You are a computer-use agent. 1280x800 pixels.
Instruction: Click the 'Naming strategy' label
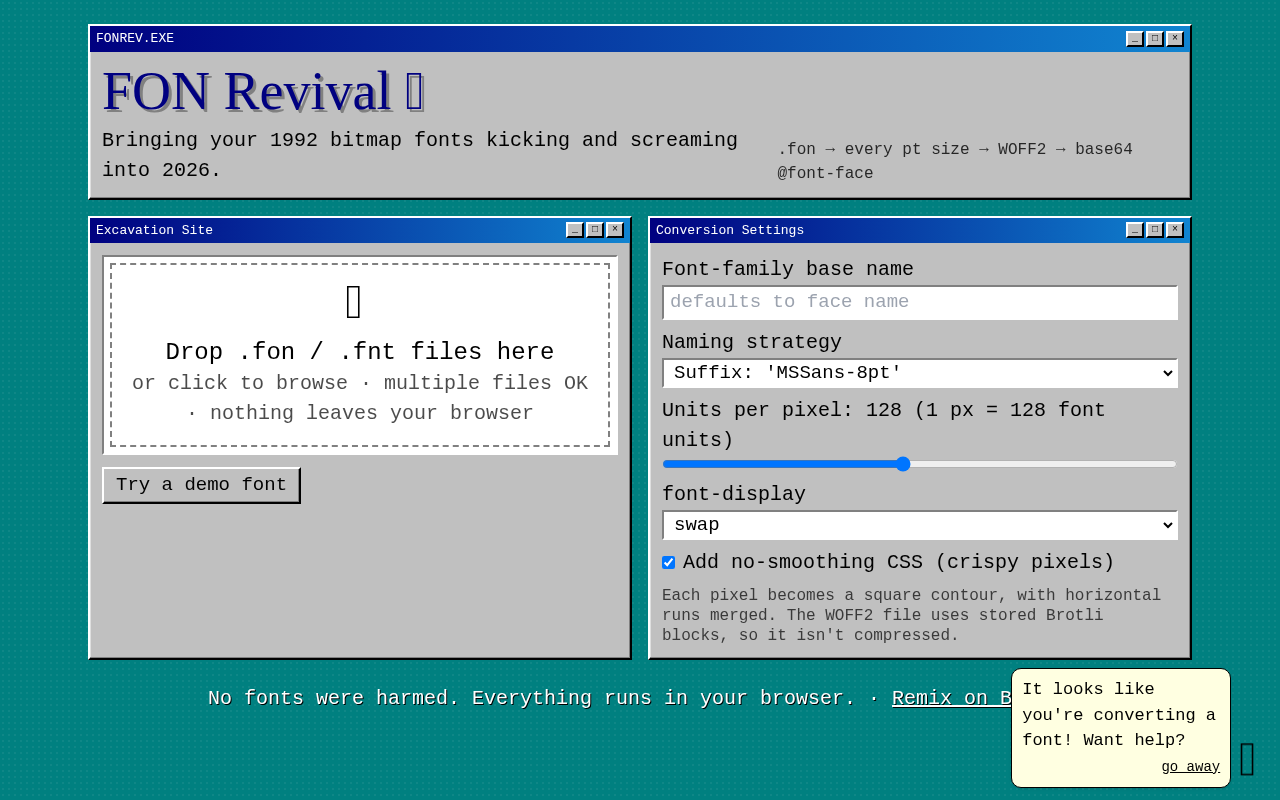(752, 342)
